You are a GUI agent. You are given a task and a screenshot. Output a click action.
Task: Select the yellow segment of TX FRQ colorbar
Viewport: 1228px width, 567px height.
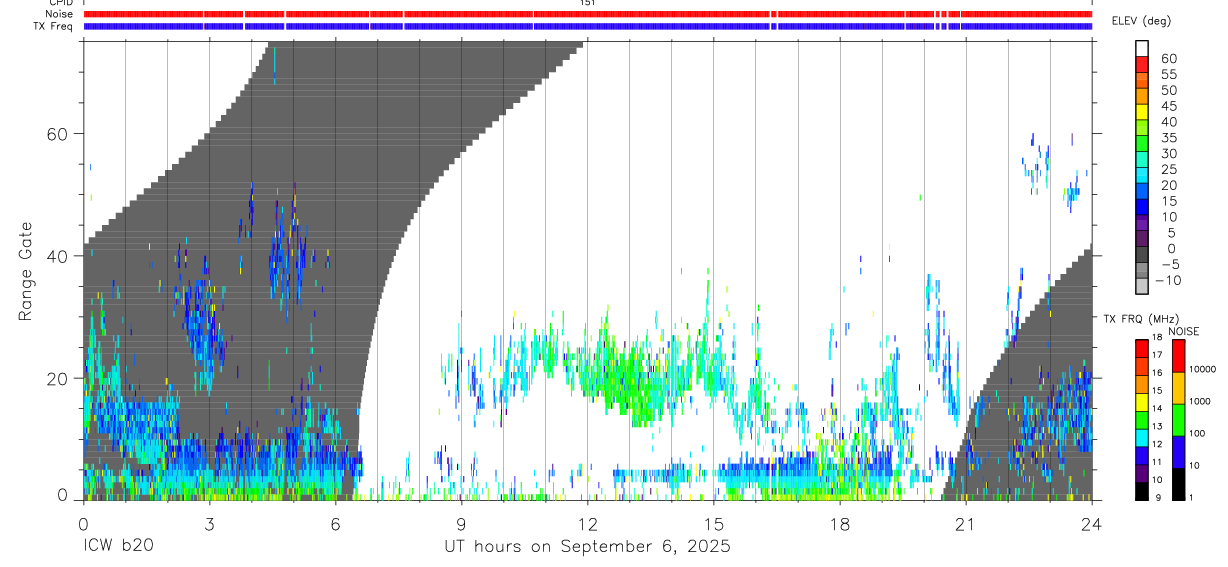tap(1142, 401)
